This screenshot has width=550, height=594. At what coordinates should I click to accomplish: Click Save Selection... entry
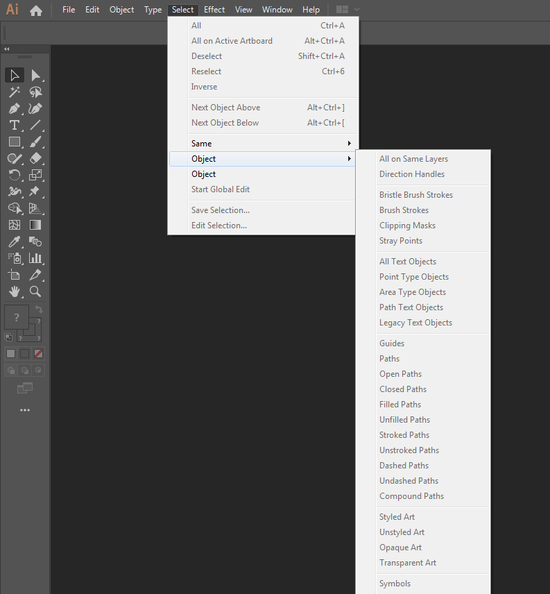point(262,210)
